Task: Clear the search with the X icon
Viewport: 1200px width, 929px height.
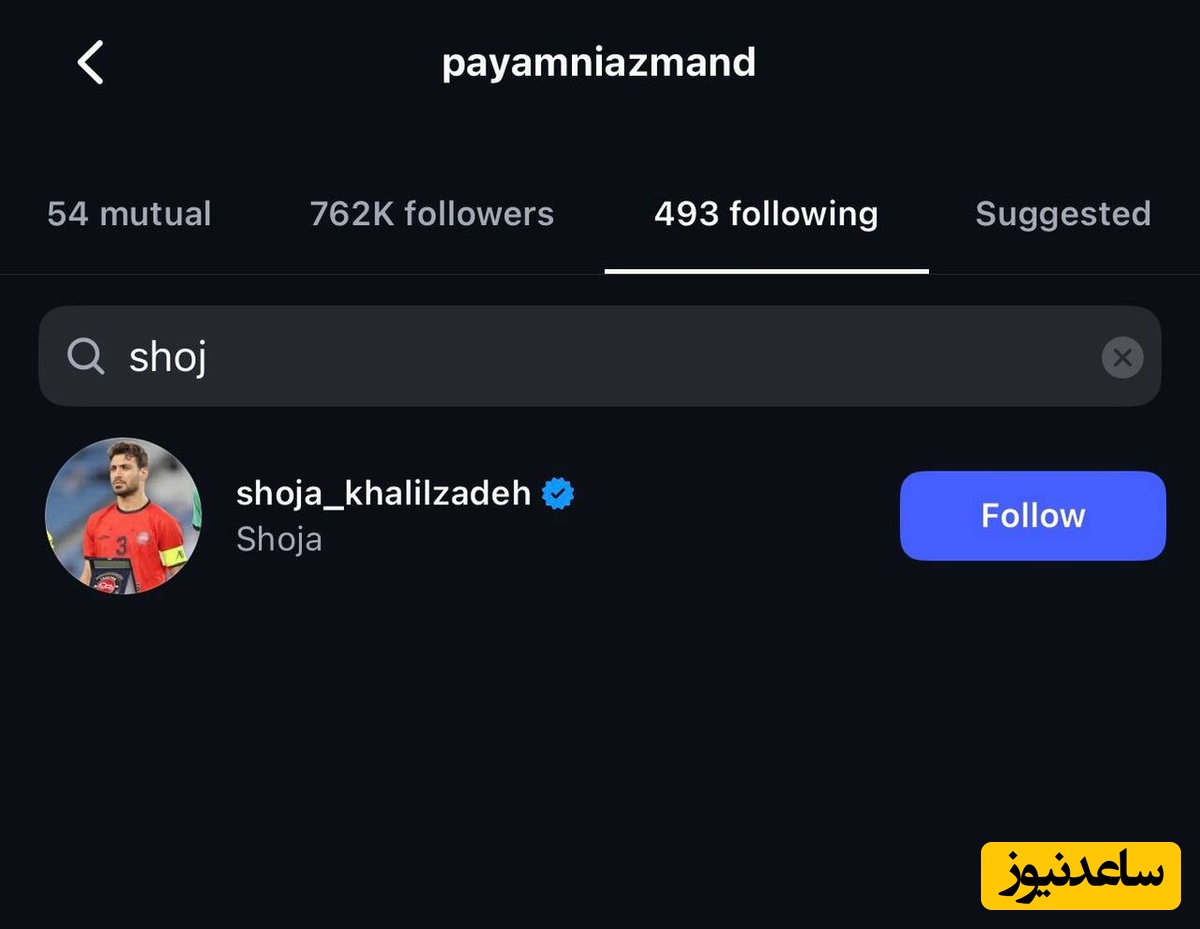Action: (x=1122, y=357)
